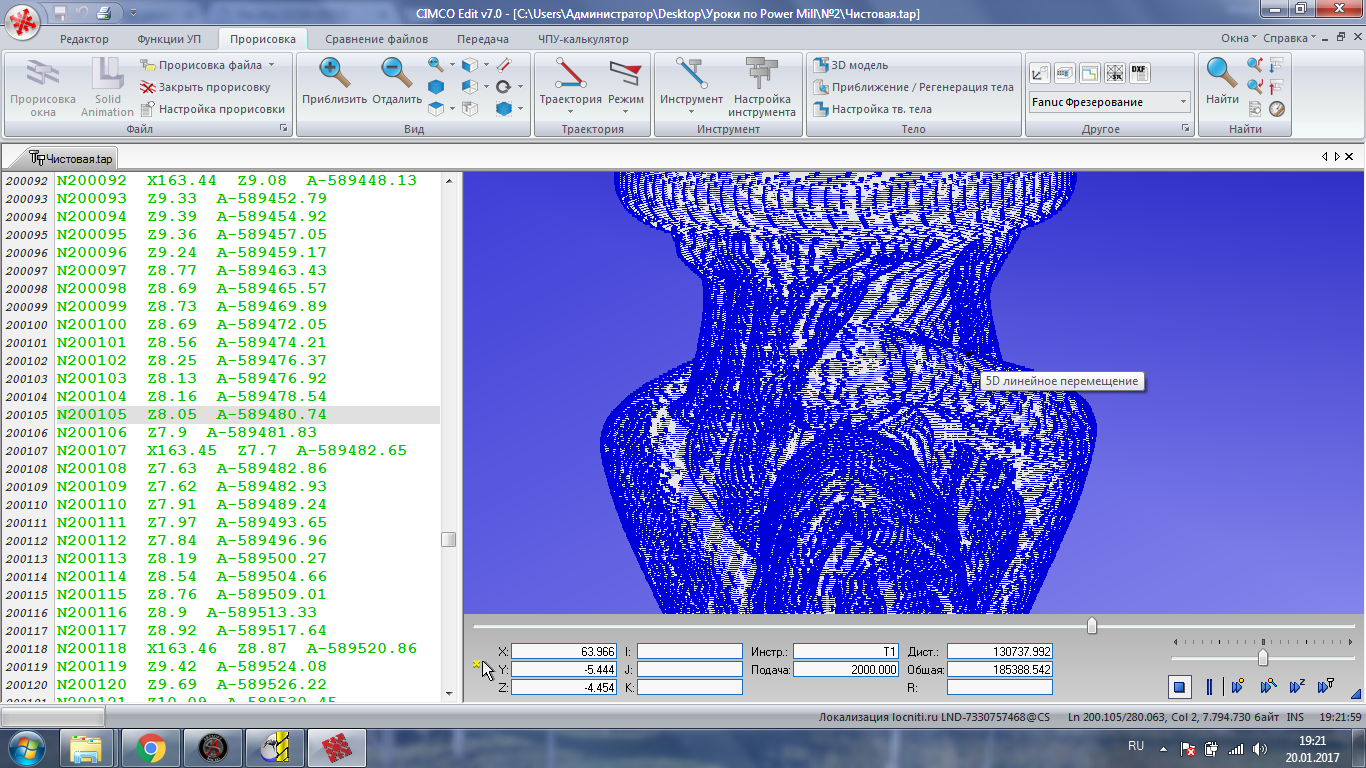Open the Передача tab

click(483, 39)
